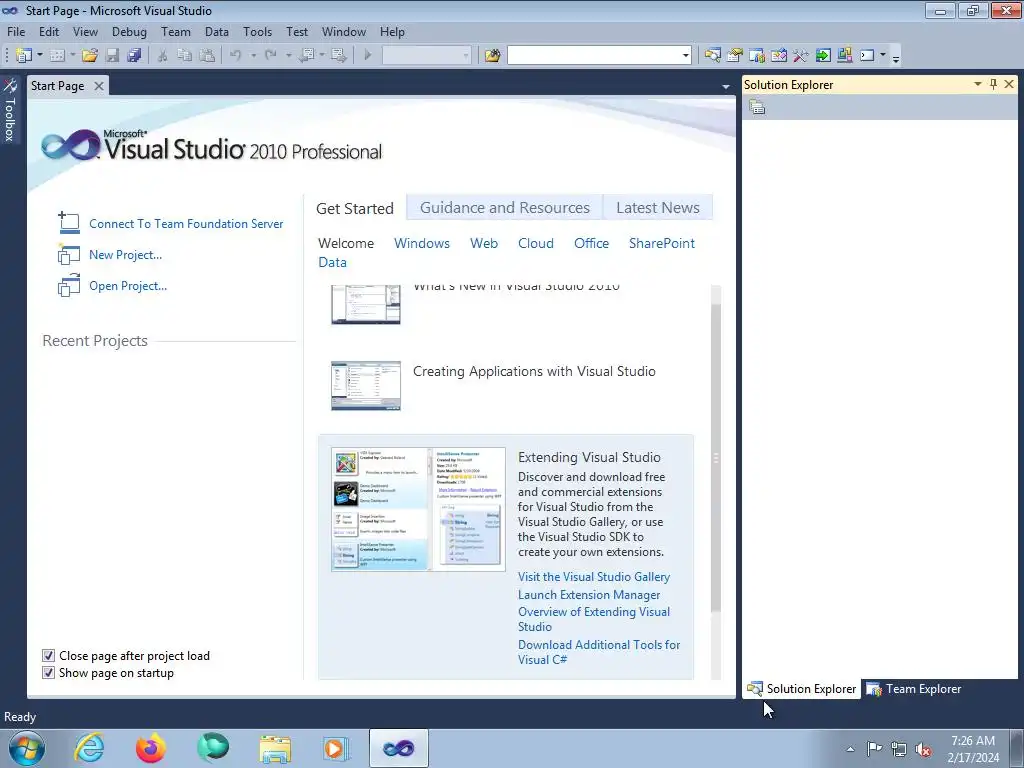This screenshot has width=1024, height=768.
Task: Open Firefox from the taskbar
Action: pyautogui.click(x=151, y=748)
